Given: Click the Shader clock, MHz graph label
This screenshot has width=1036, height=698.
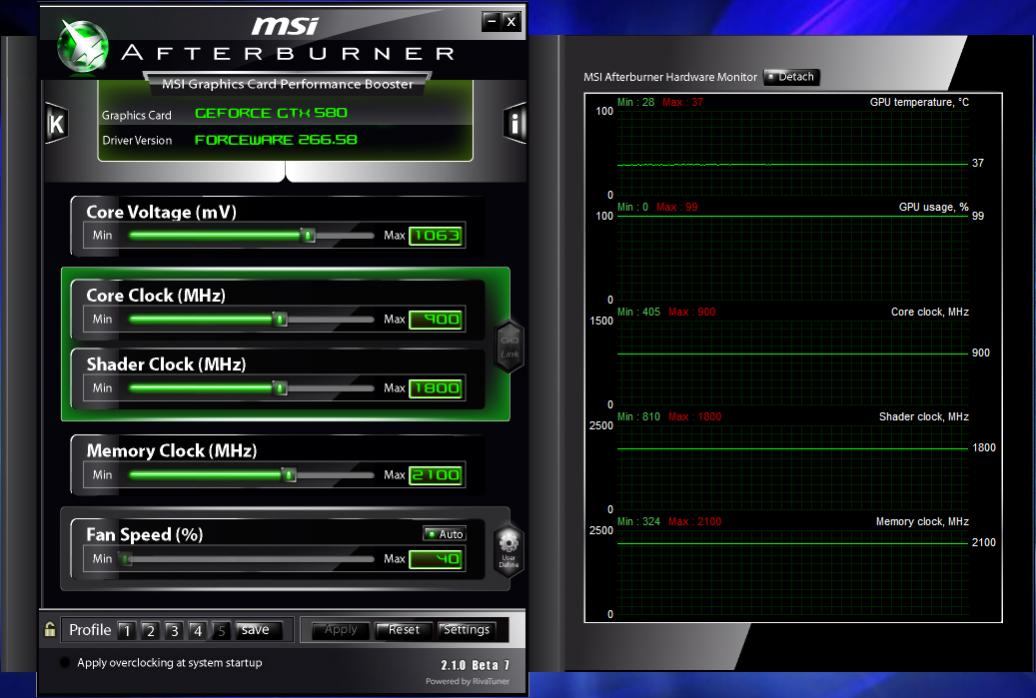Looking at the screenshot, I should tap(924, 416).
